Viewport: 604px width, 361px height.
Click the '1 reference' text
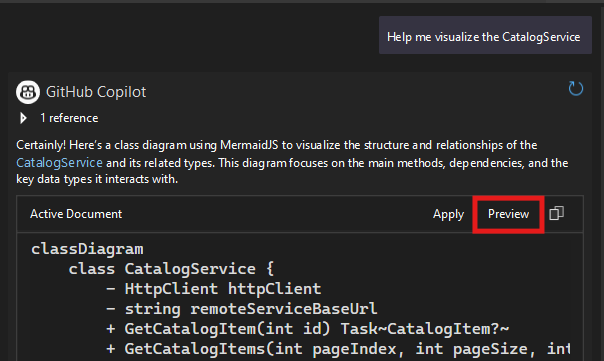(69, 118)
